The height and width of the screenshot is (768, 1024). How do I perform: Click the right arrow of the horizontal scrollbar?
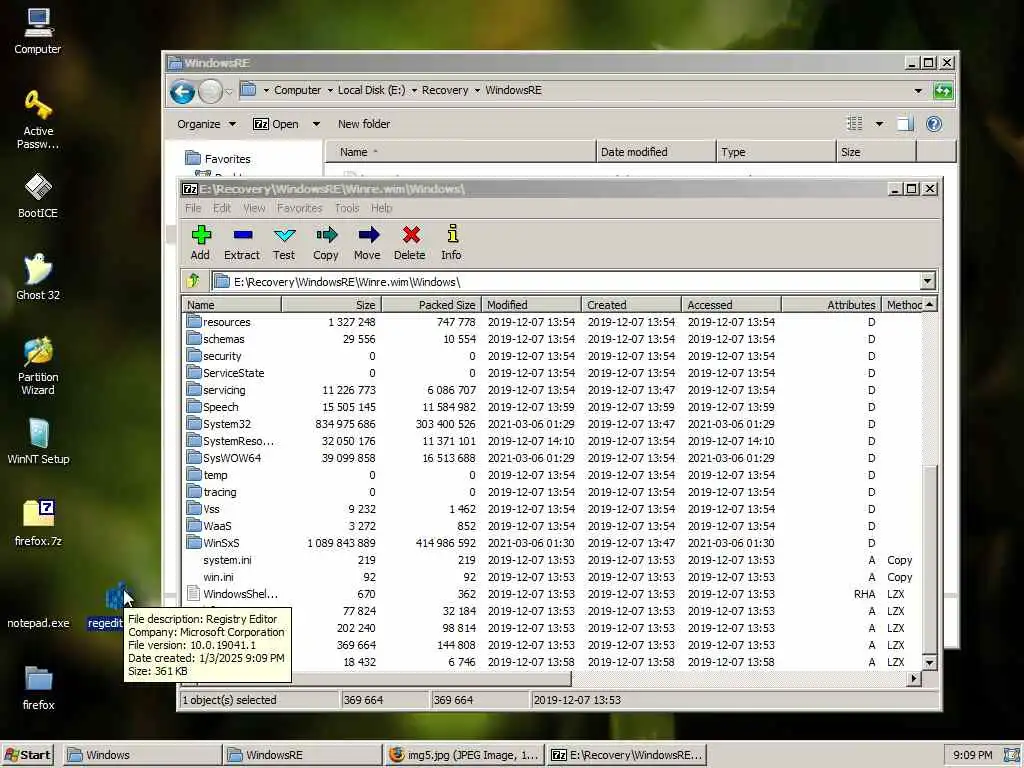tap(914, 679)
